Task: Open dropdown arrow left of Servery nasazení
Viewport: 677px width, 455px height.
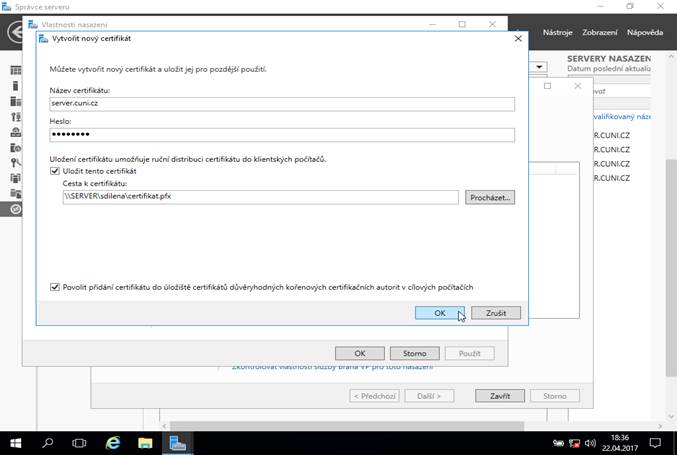Action: (x=539, y=67)
